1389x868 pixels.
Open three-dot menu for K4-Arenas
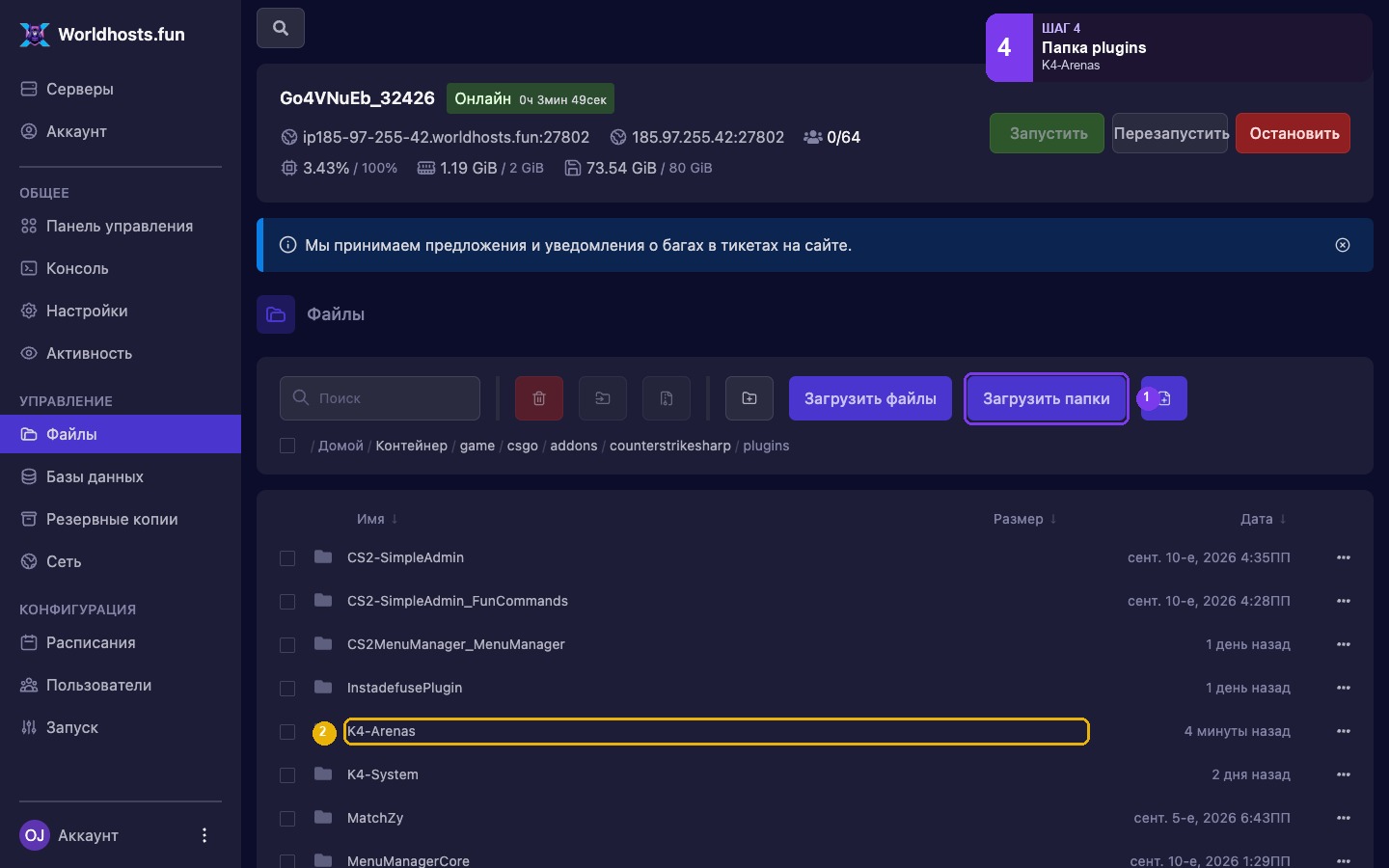point(1344,731)
